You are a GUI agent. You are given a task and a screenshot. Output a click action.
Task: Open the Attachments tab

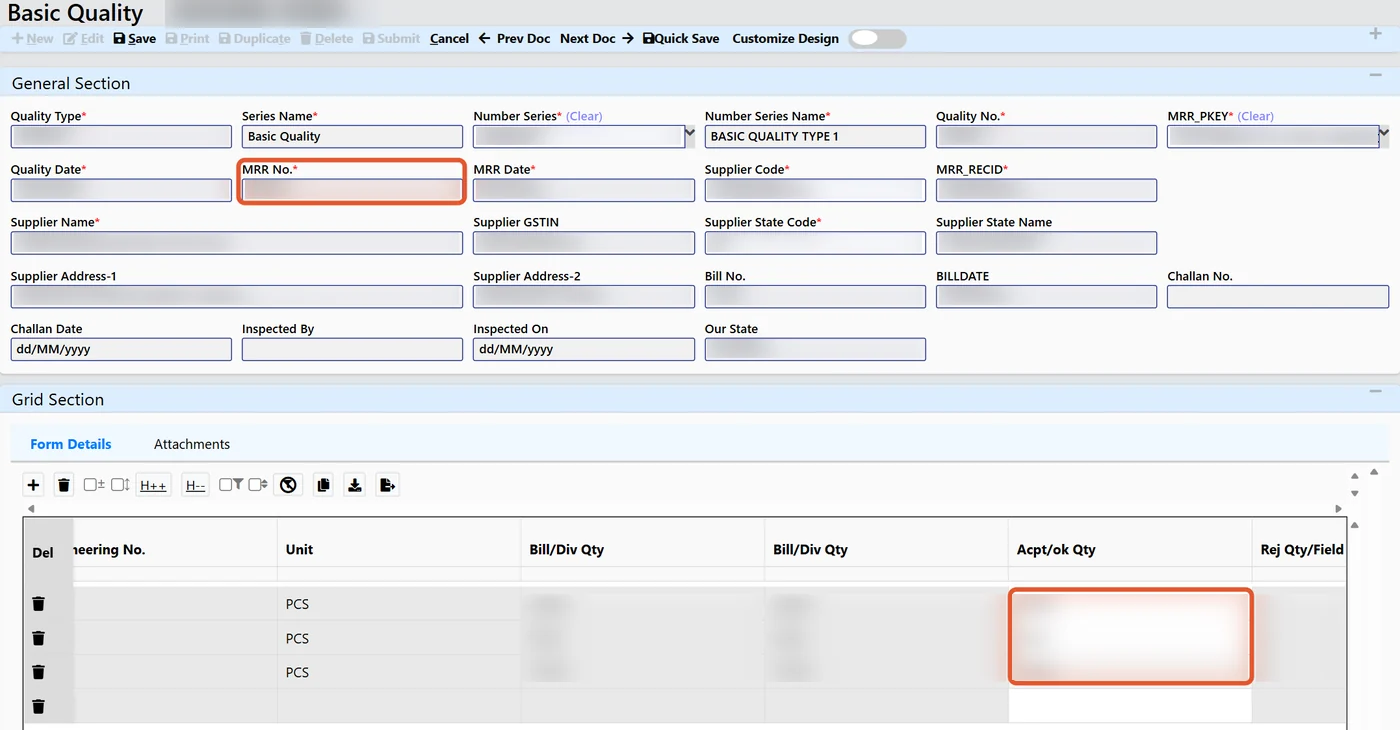click(192, 444)
